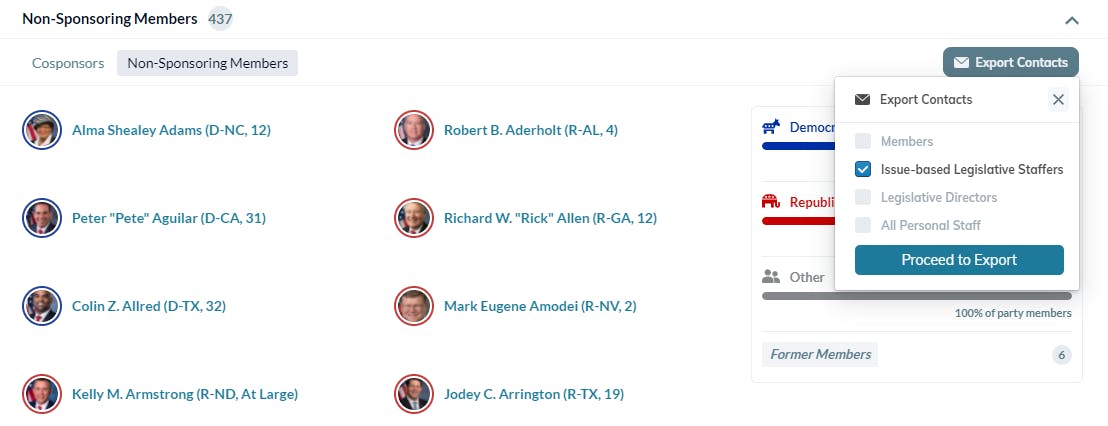Close the Export Contacts popup
1108x426 pixels.
[1058, 99]
